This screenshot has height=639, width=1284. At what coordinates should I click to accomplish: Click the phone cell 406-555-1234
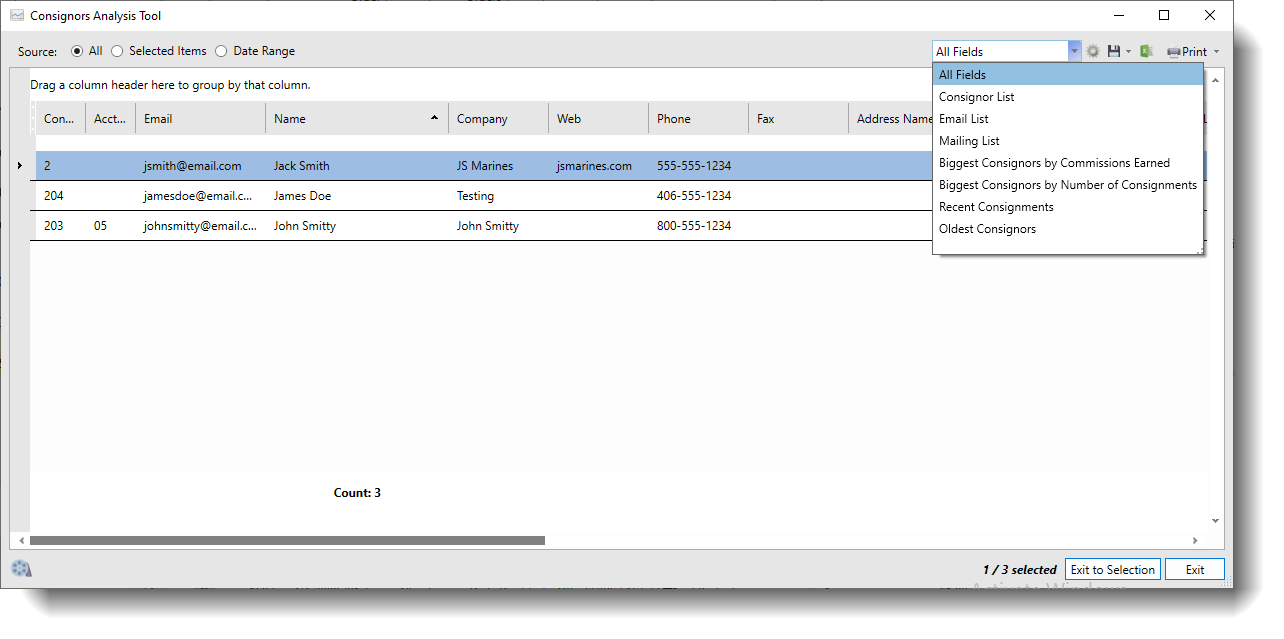[698, 196]
